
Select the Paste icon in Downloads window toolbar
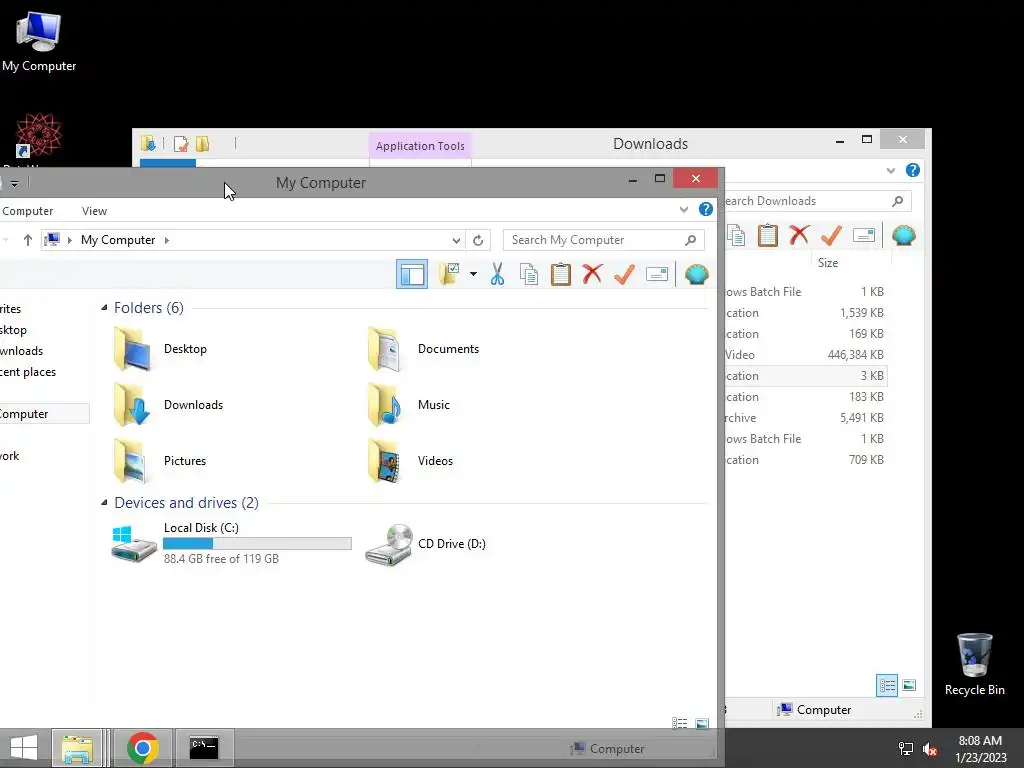click(x=767, y=236)
